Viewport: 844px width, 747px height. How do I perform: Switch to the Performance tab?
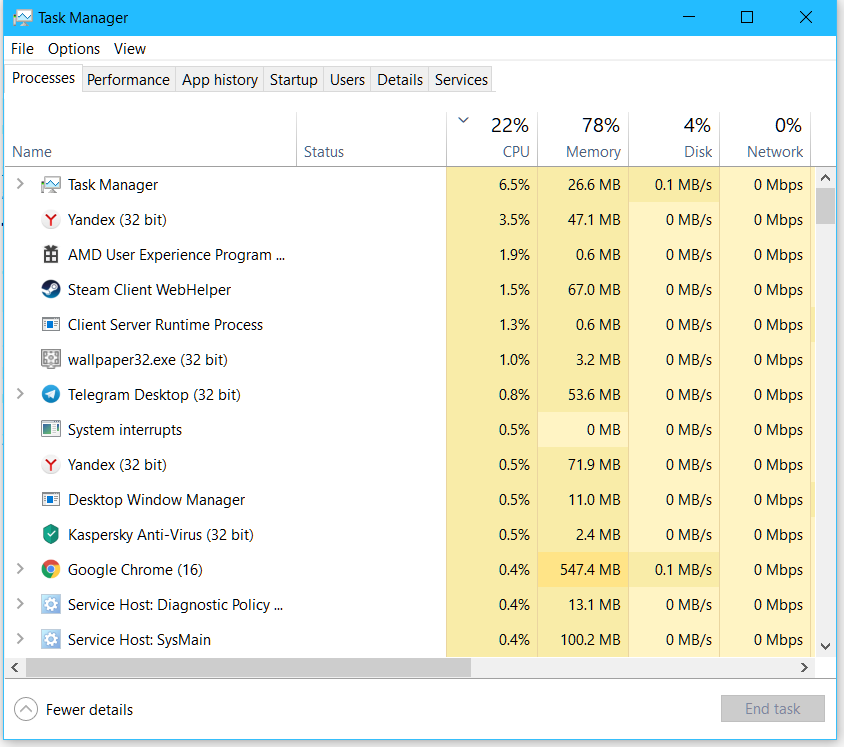click(x=128, y=80)
